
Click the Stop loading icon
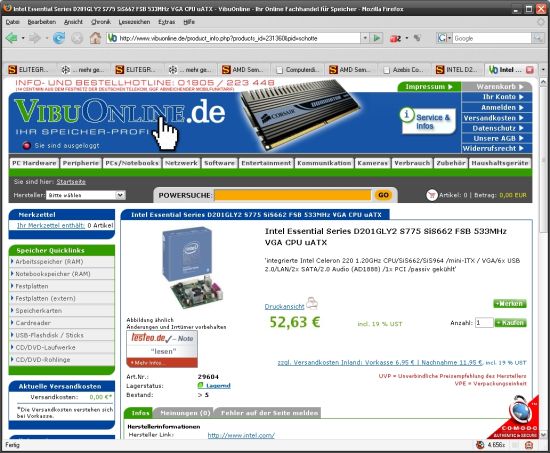click(77, 38)
